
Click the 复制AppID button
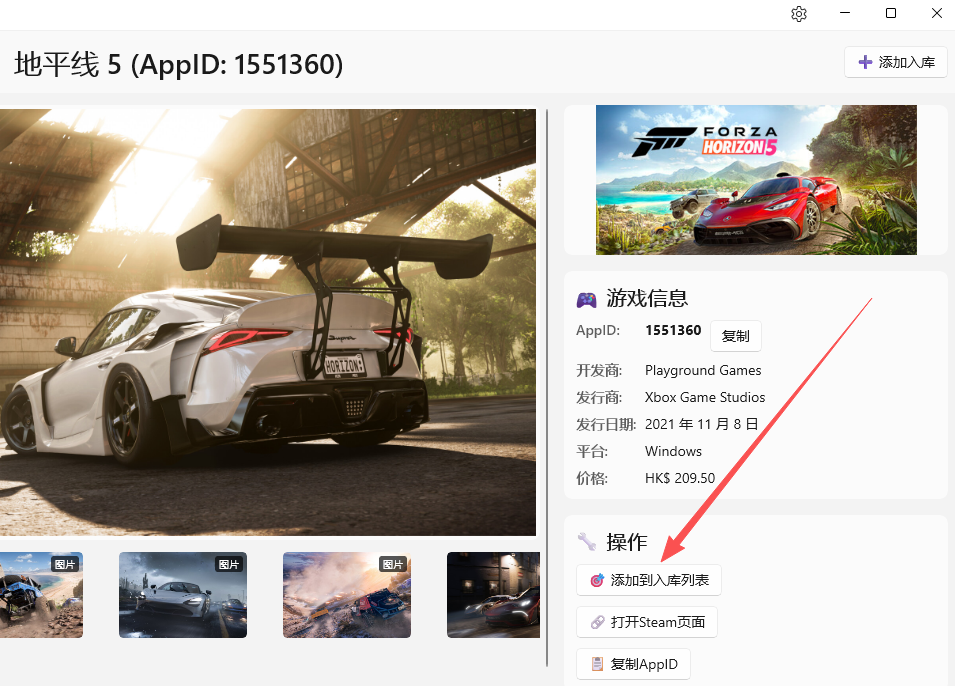633,664
